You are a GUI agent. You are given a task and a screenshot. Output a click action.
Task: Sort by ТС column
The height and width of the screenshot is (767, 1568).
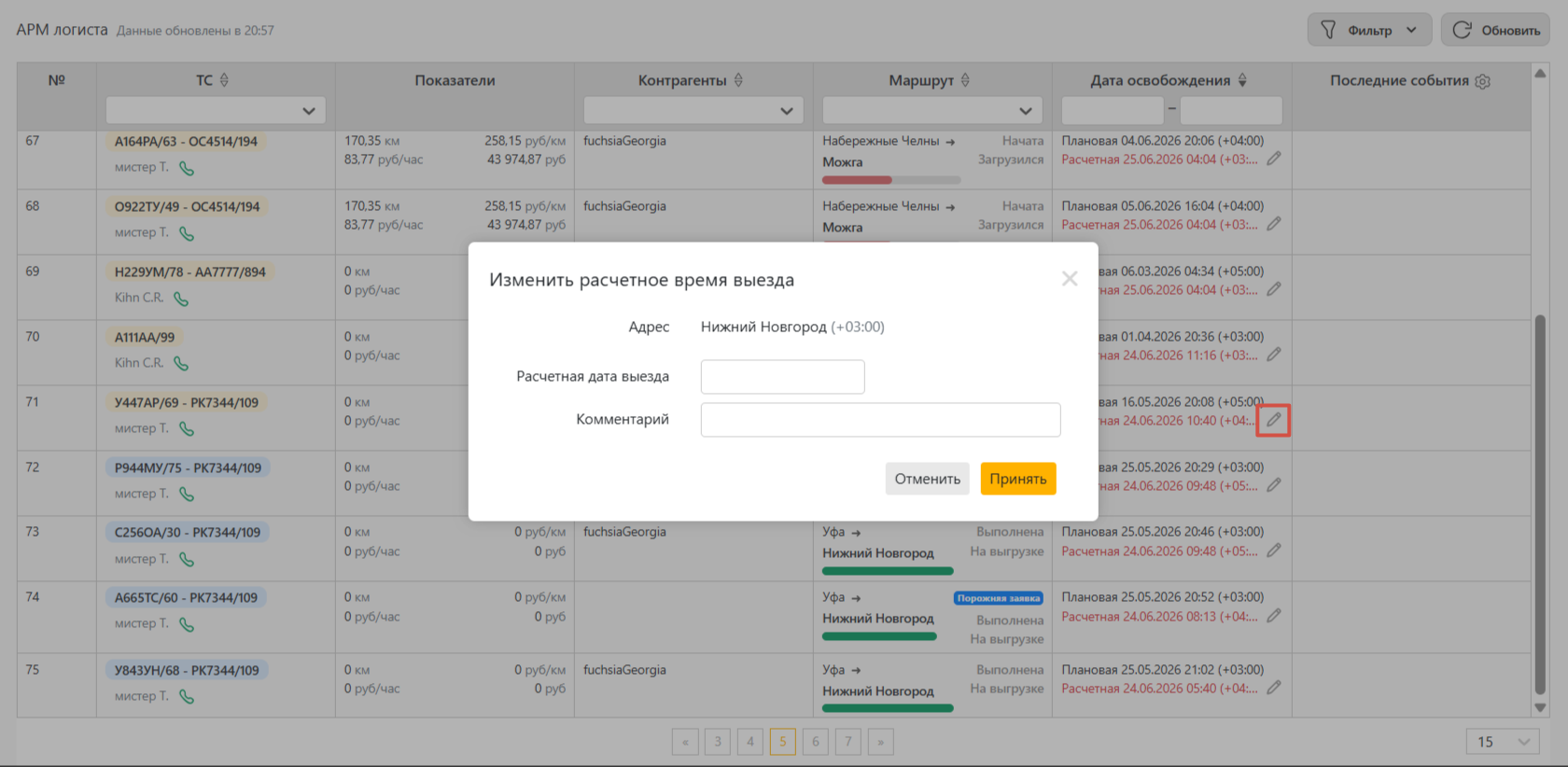(224, 80)
